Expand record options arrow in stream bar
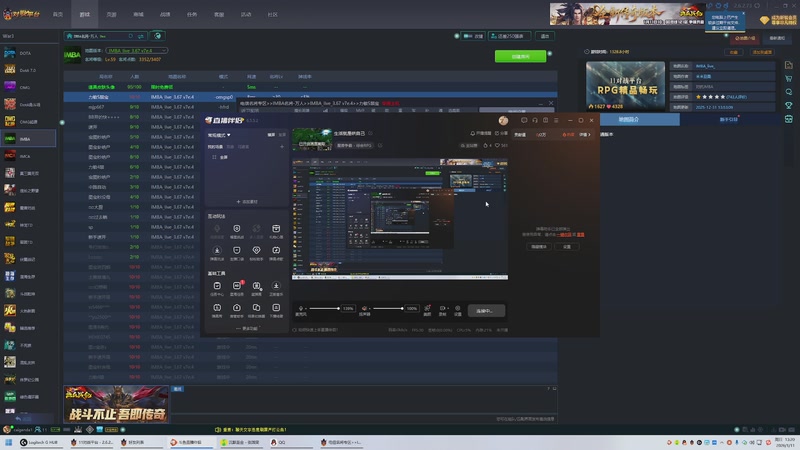Screen dimensions: 800x450 click(x=447, y=309)
